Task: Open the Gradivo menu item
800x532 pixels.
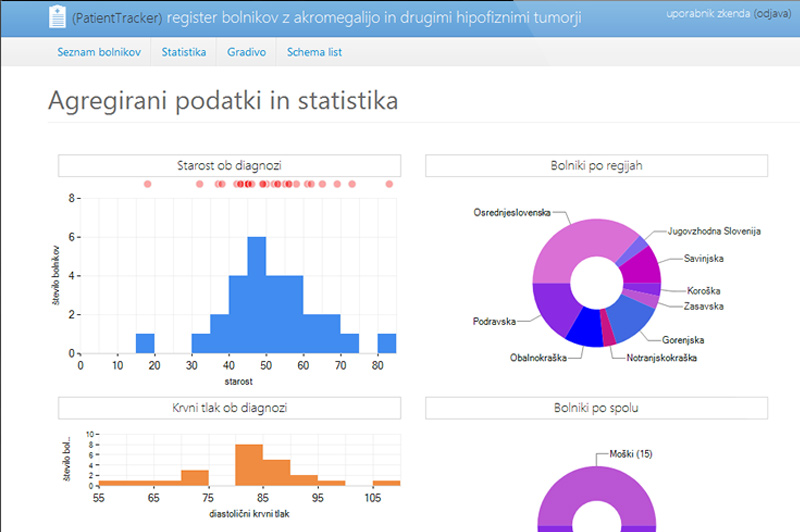Action: [246, 52]
